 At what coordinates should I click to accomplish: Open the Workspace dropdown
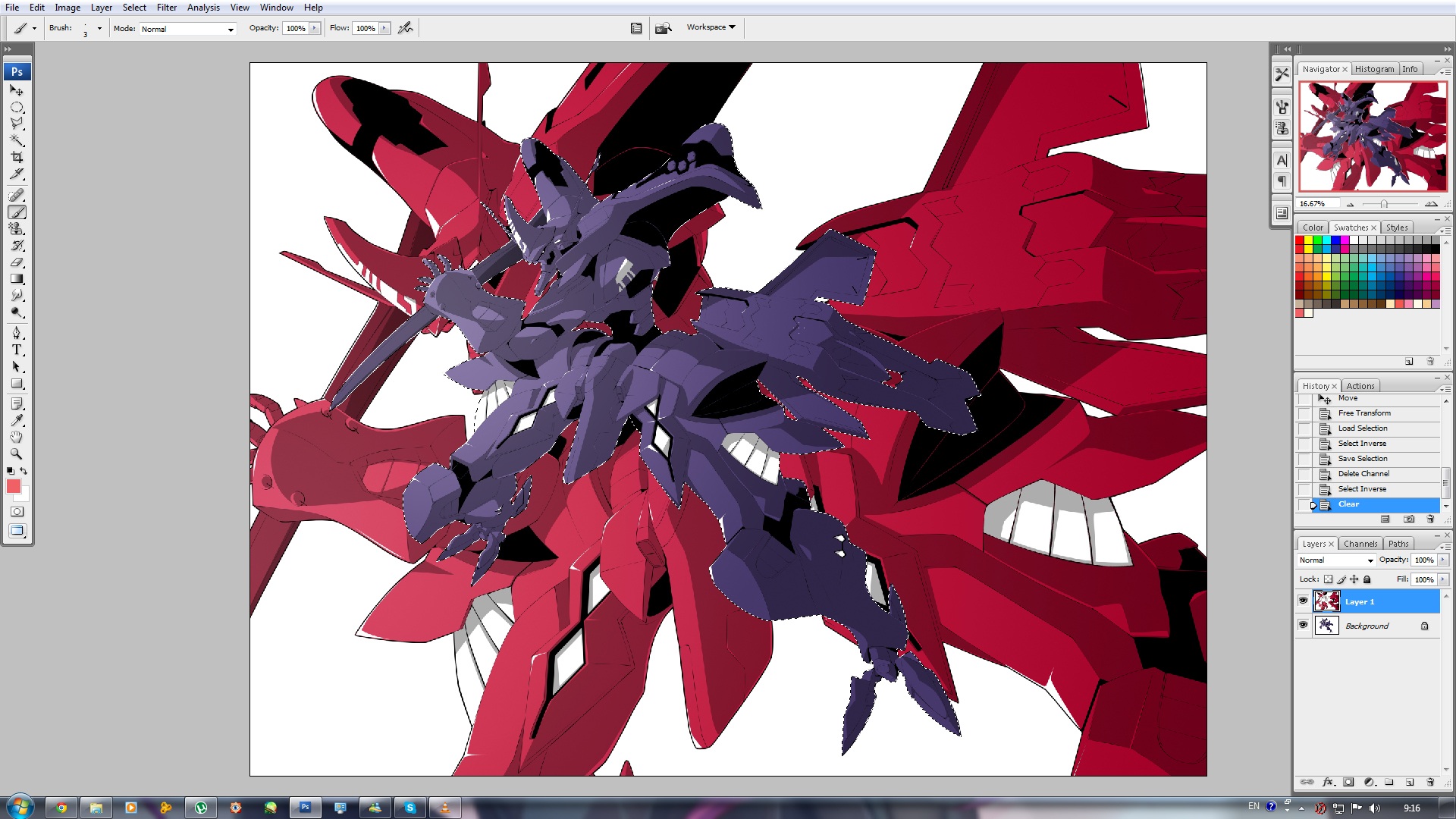pos(711,27)
